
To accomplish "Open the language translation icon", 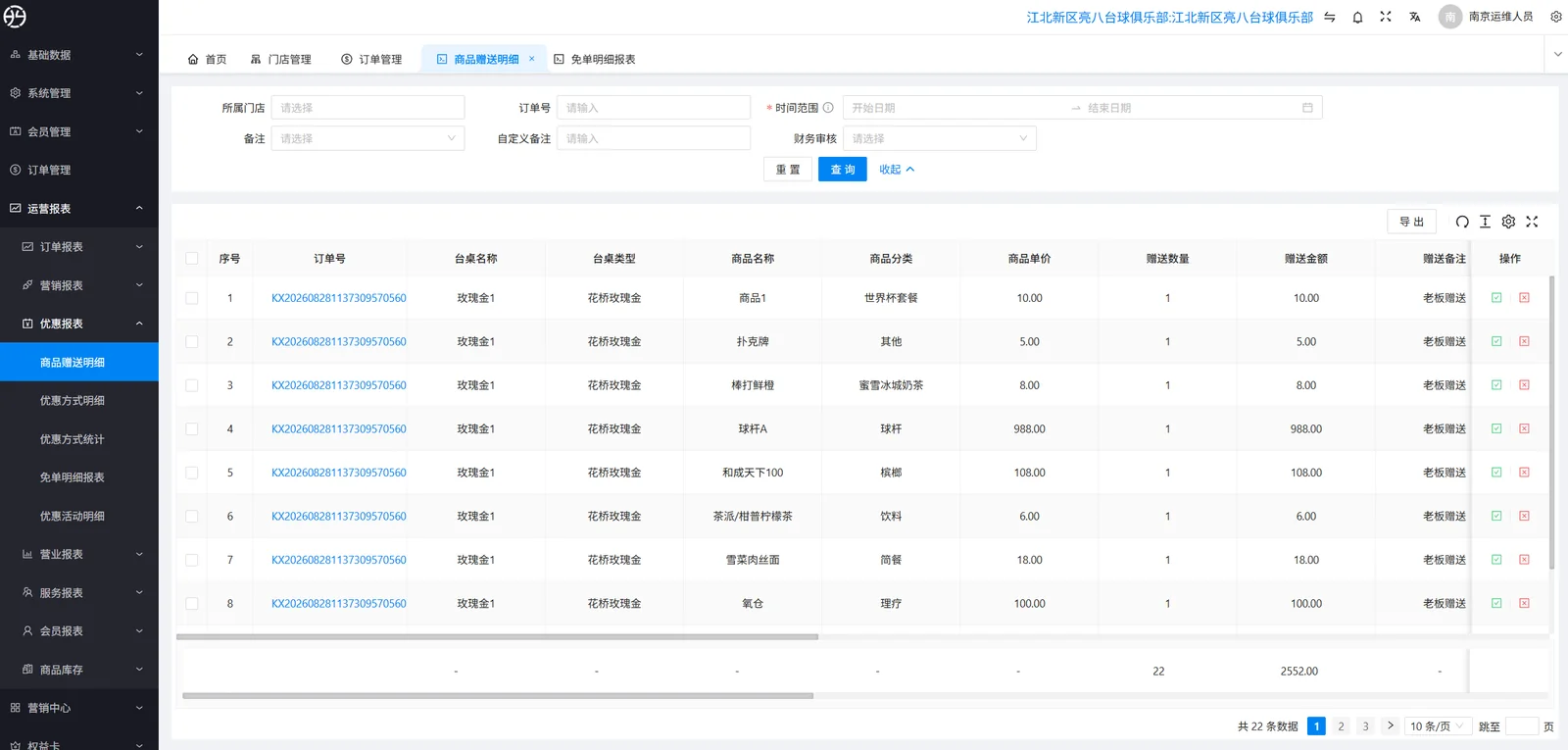I will [x=1415, y=17].
